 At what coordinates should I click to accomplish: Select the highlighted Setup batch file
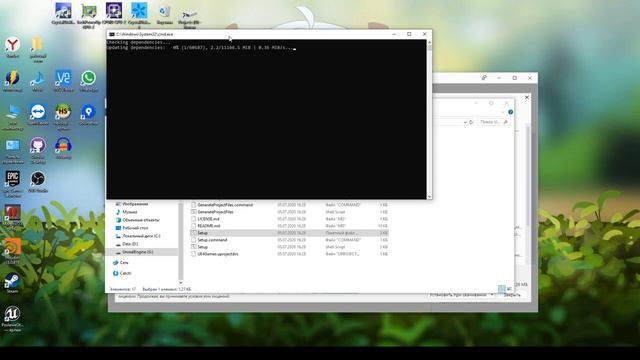(x=289, y=233)
